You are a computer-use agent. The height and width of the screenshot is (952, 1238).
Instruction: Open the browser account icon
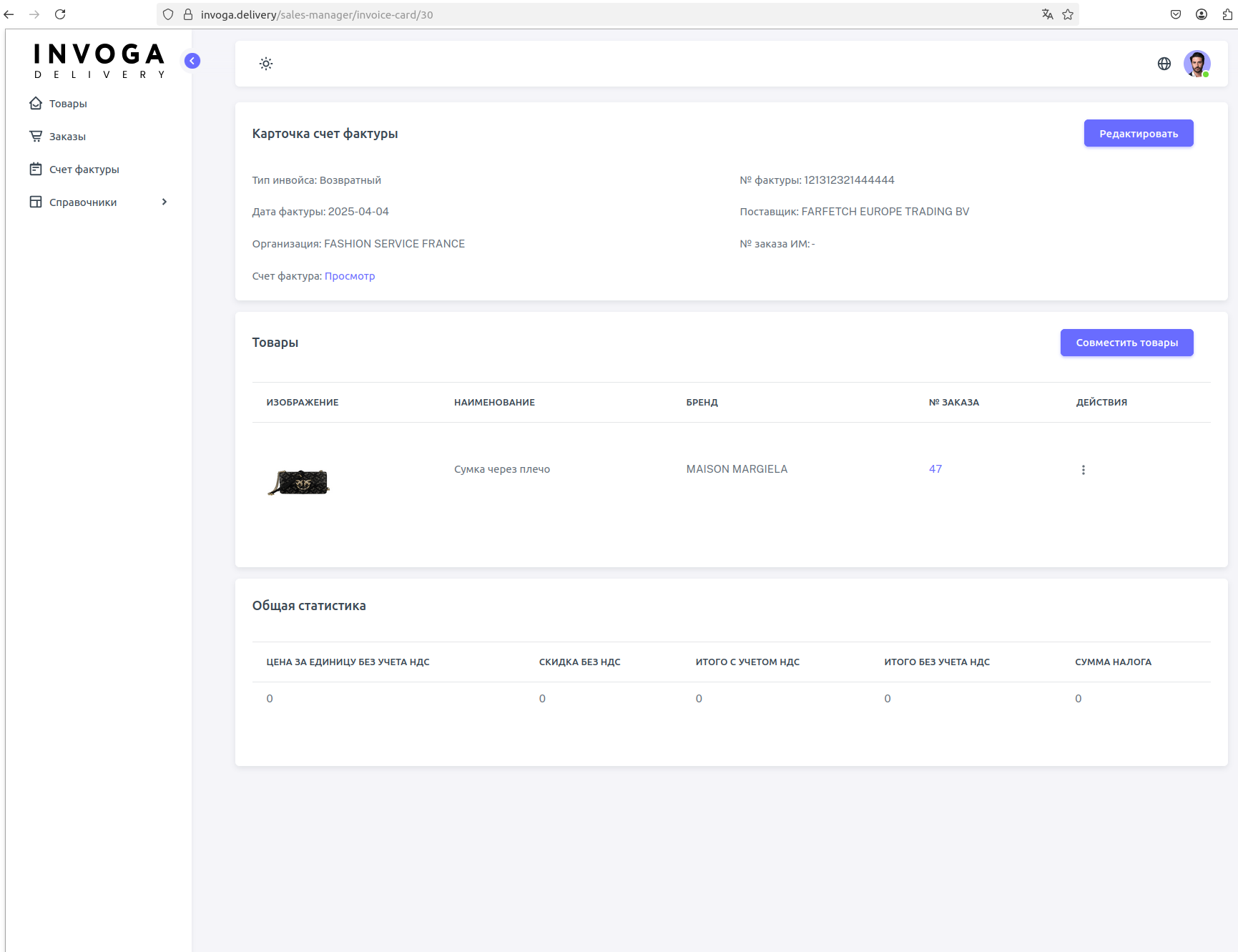point(1202,14)
